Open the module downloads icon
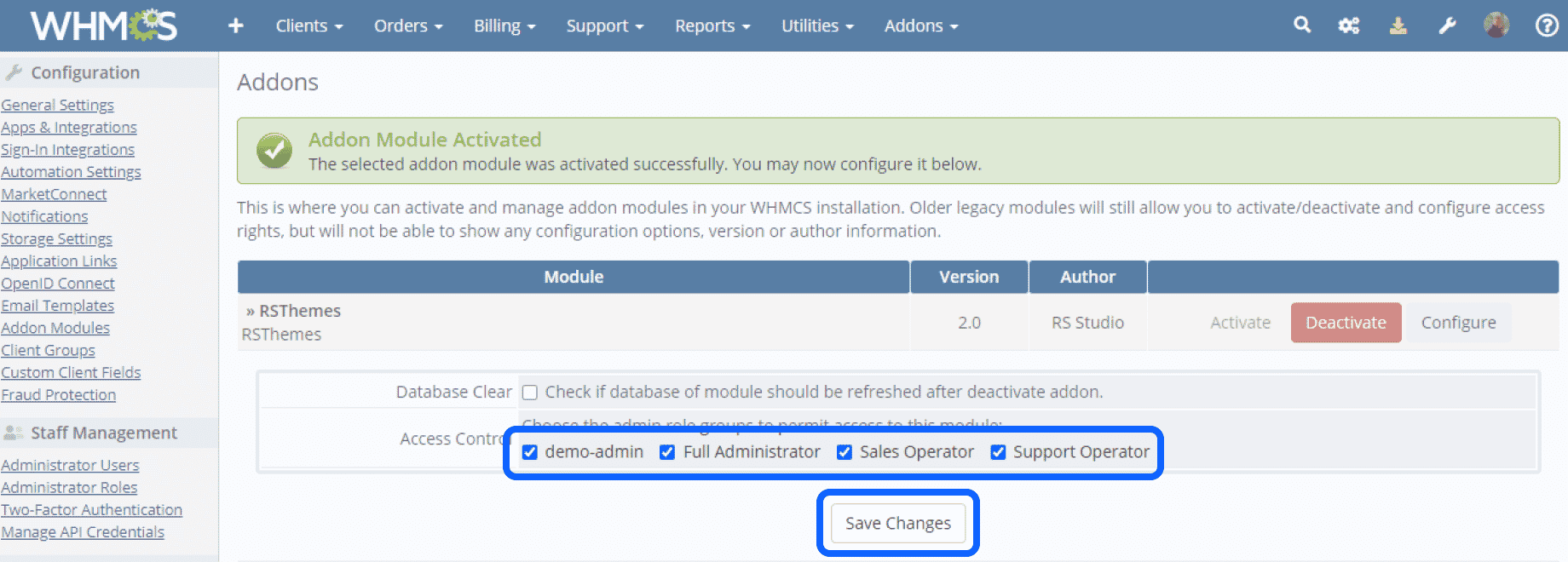This screenshot has width=1568, height=562. (1398, 26)
